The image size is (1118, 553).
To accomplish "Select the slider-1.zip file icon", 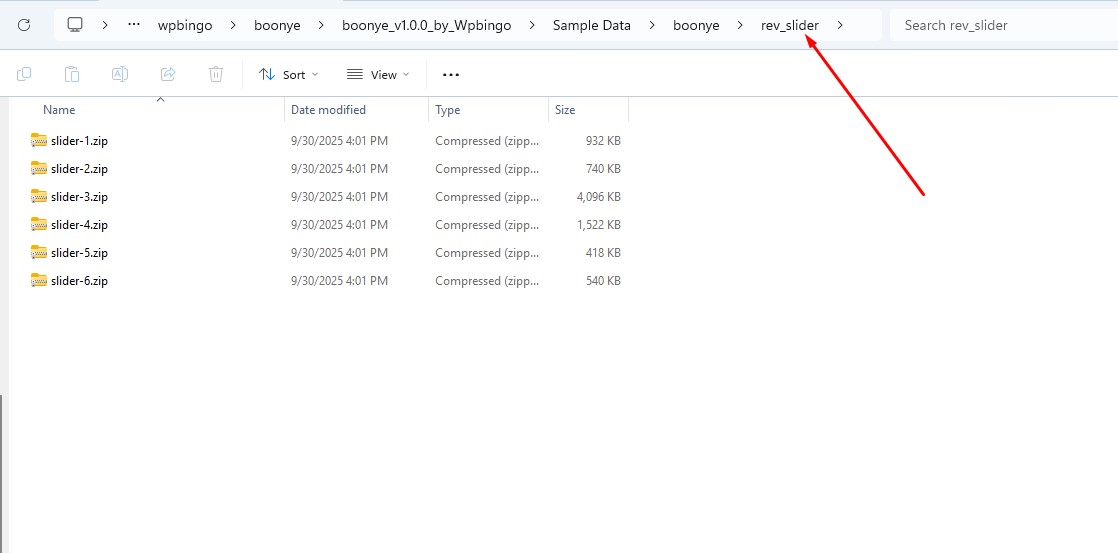I will 39,141.
